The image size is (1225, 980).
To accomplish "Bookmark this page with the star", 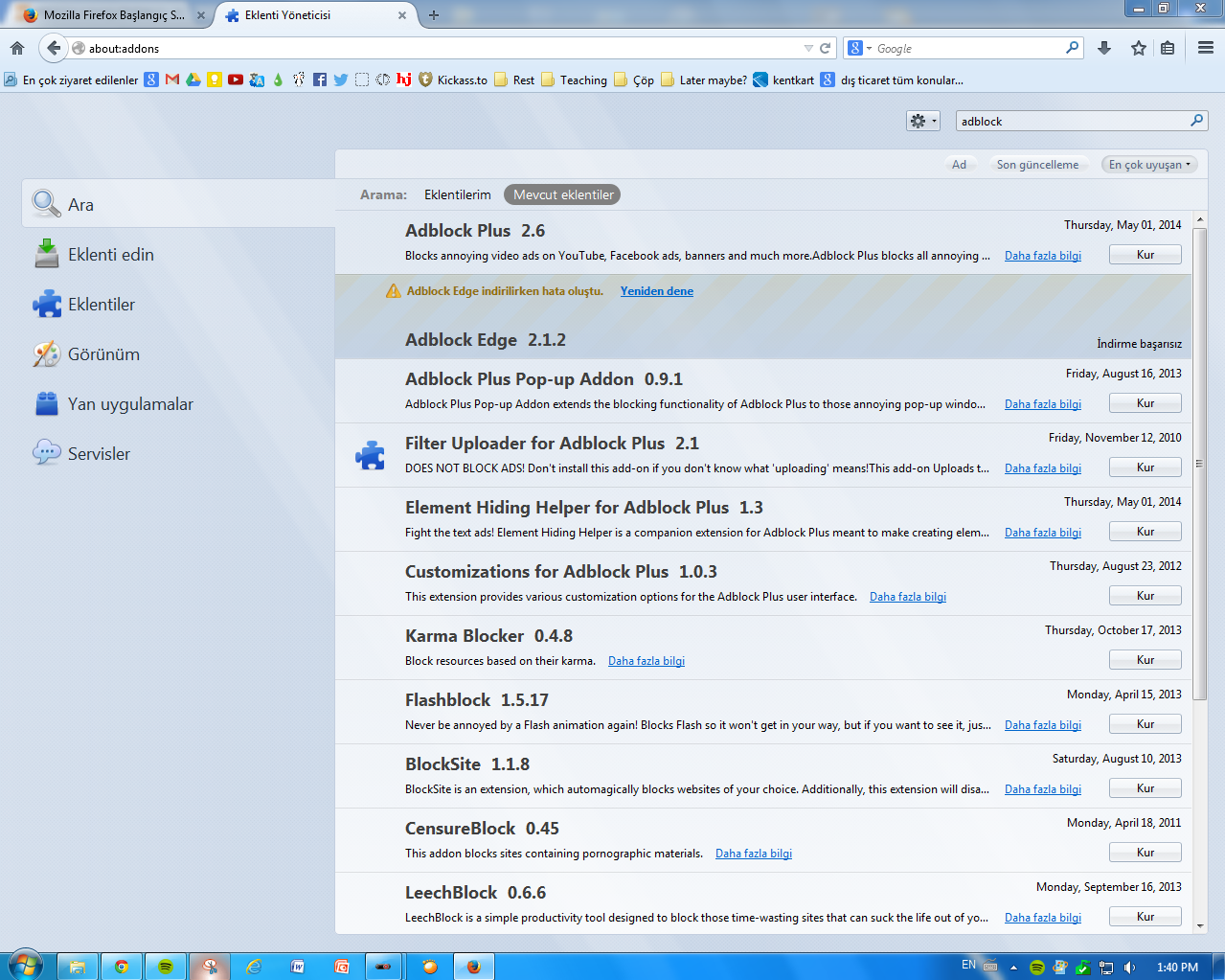I will 1139,48.
